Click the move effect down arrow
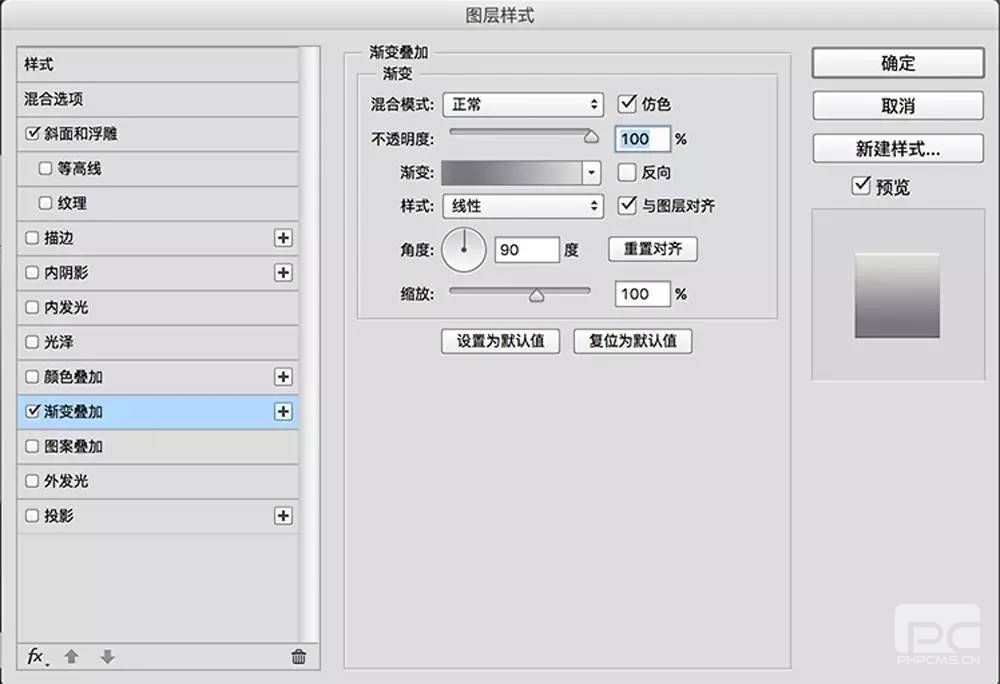1000x684 pixels. pos(107,657)
